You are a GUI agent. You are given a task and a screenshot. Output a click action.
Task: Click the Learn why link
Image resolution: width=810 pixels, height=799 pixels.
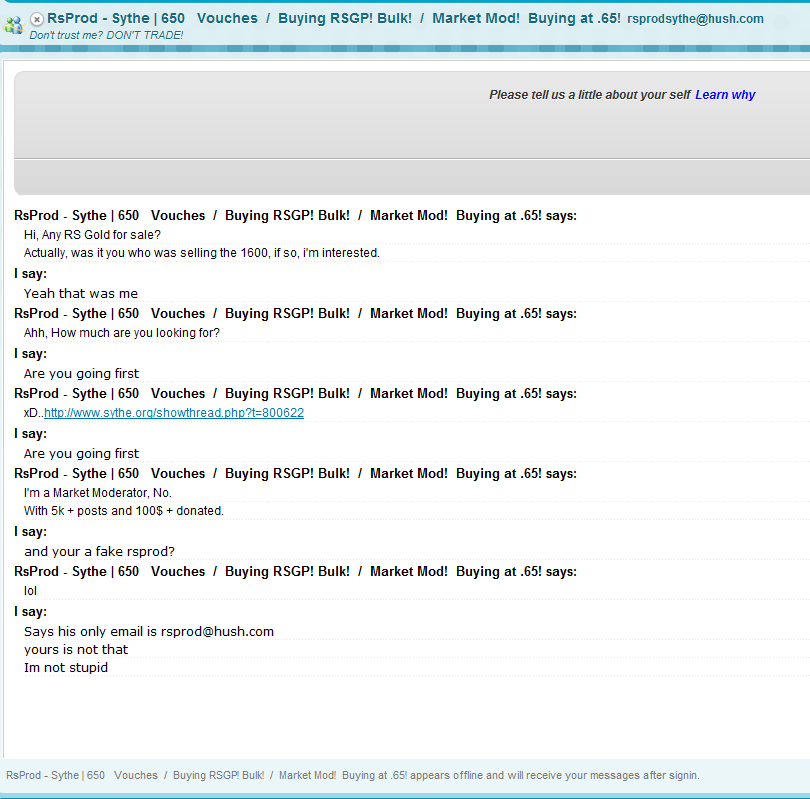[x=725, y=95]
